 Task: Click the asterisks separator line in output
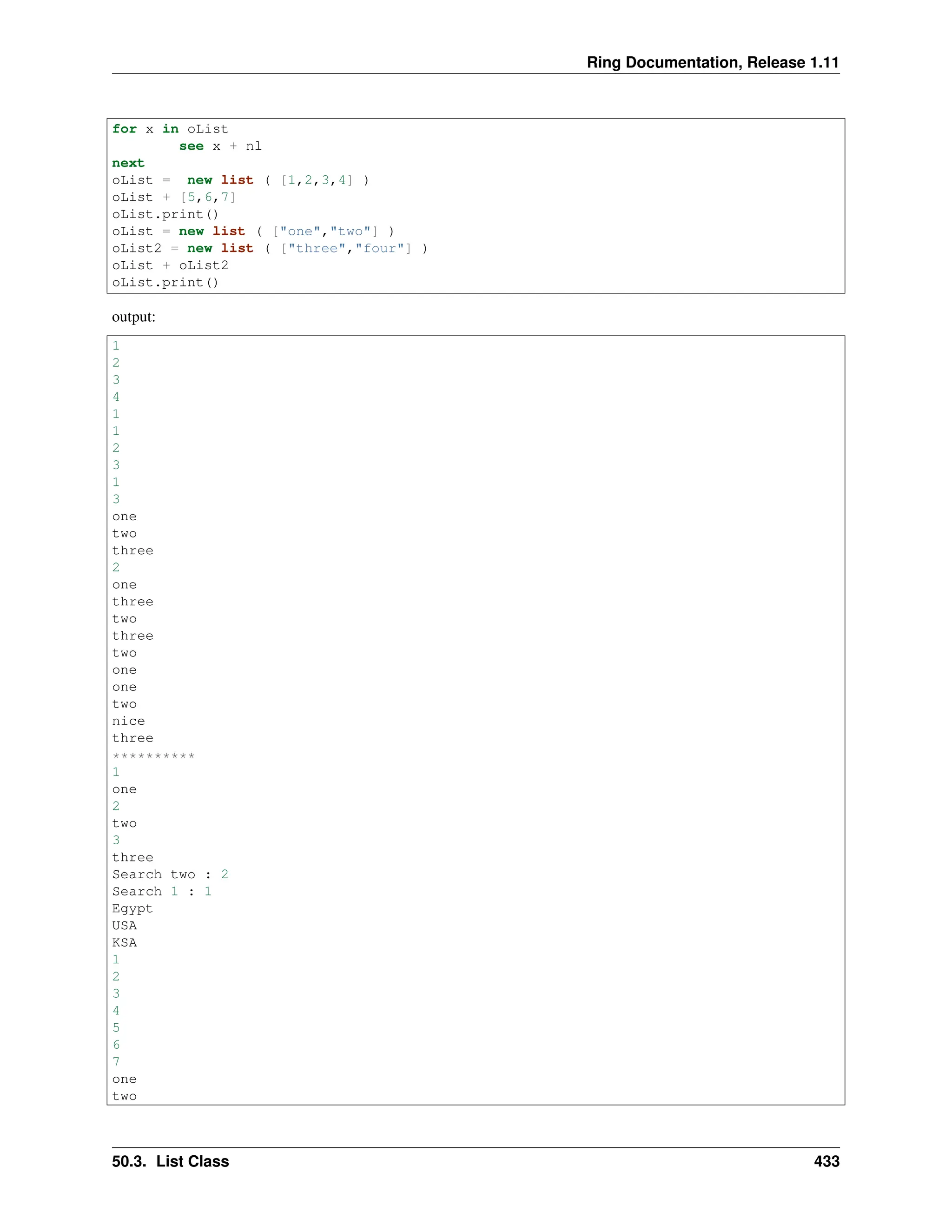point(153,755)
